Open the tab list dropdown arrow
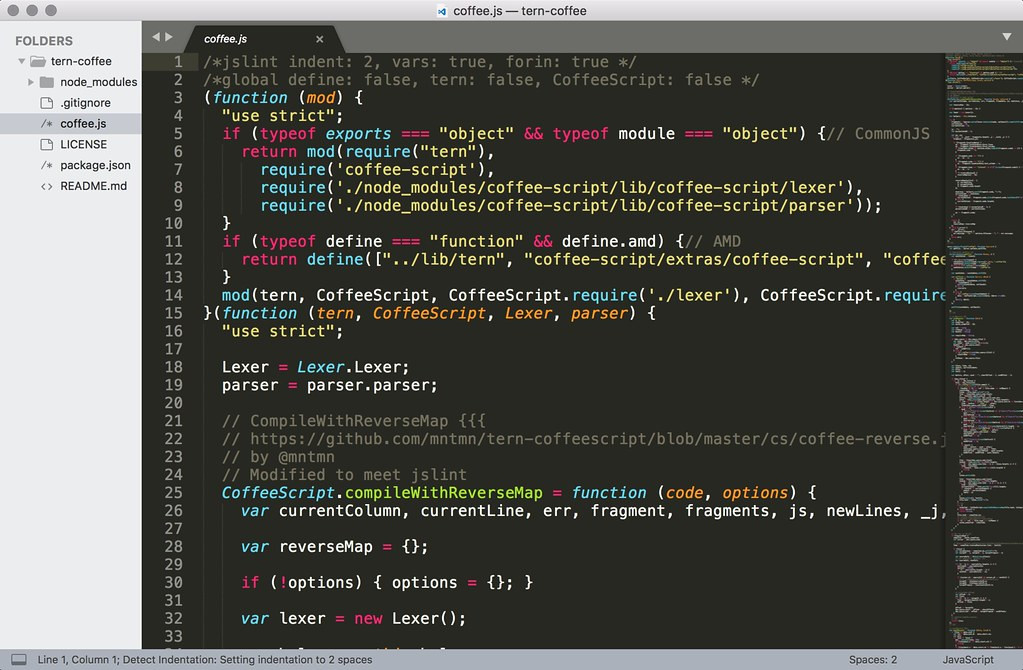 [1007, 37]
